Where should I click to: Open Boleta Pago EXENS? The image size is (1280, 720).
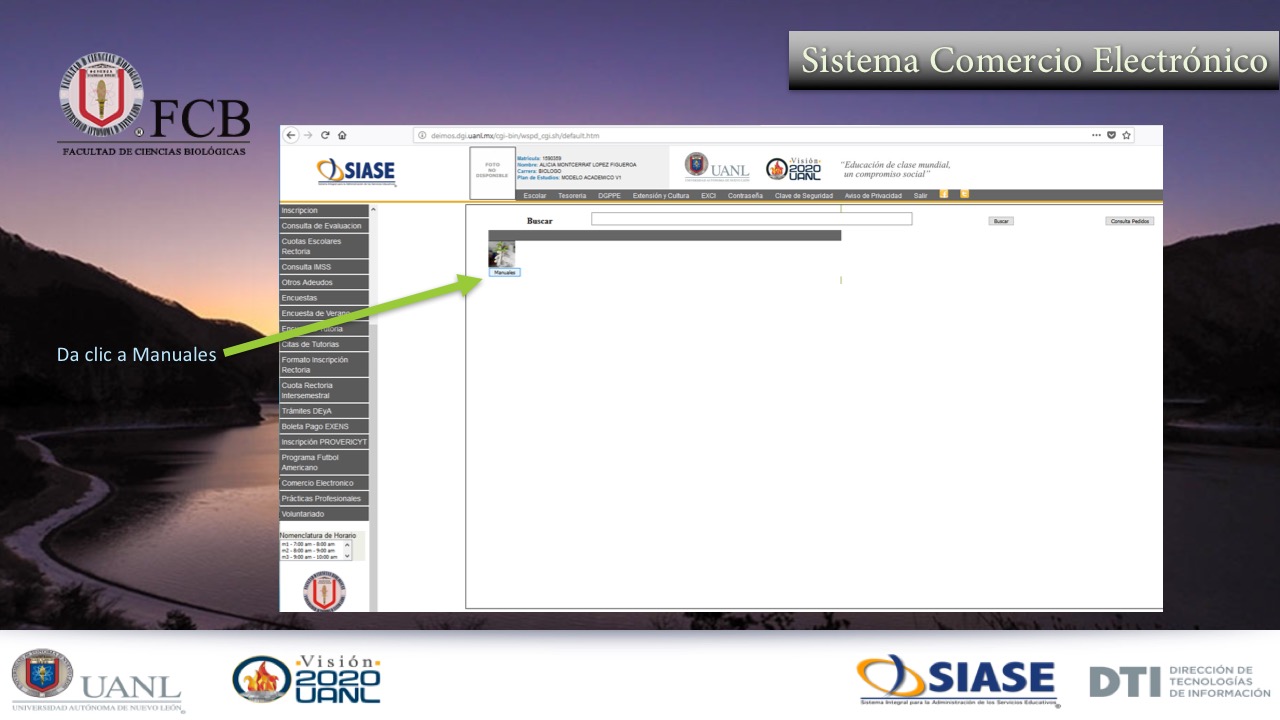[x=324, y=426]
